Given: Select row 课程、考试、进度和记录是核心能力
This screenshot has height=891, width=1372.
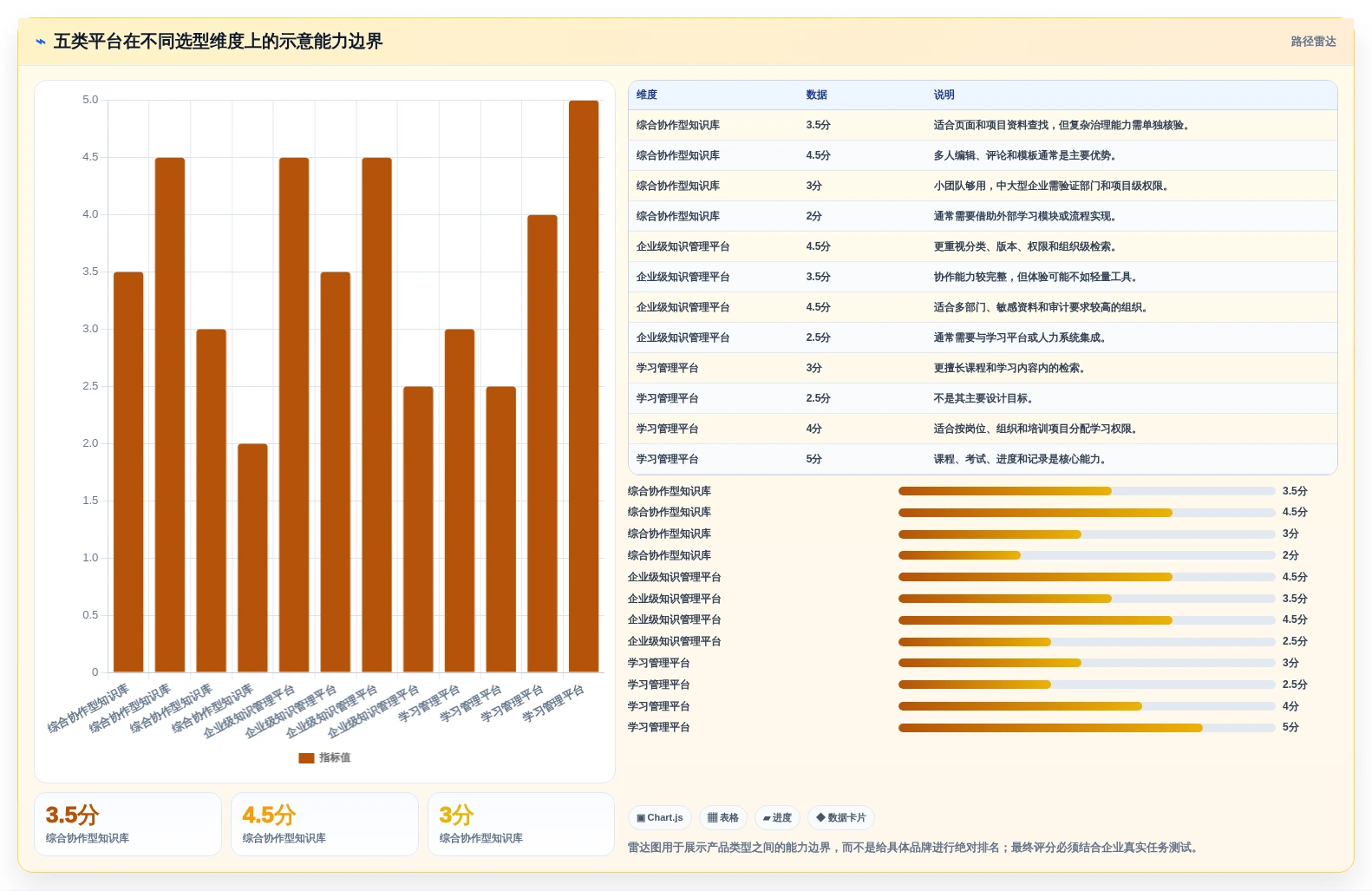Looking at the screenshot, I should click(x=983, y=459).
